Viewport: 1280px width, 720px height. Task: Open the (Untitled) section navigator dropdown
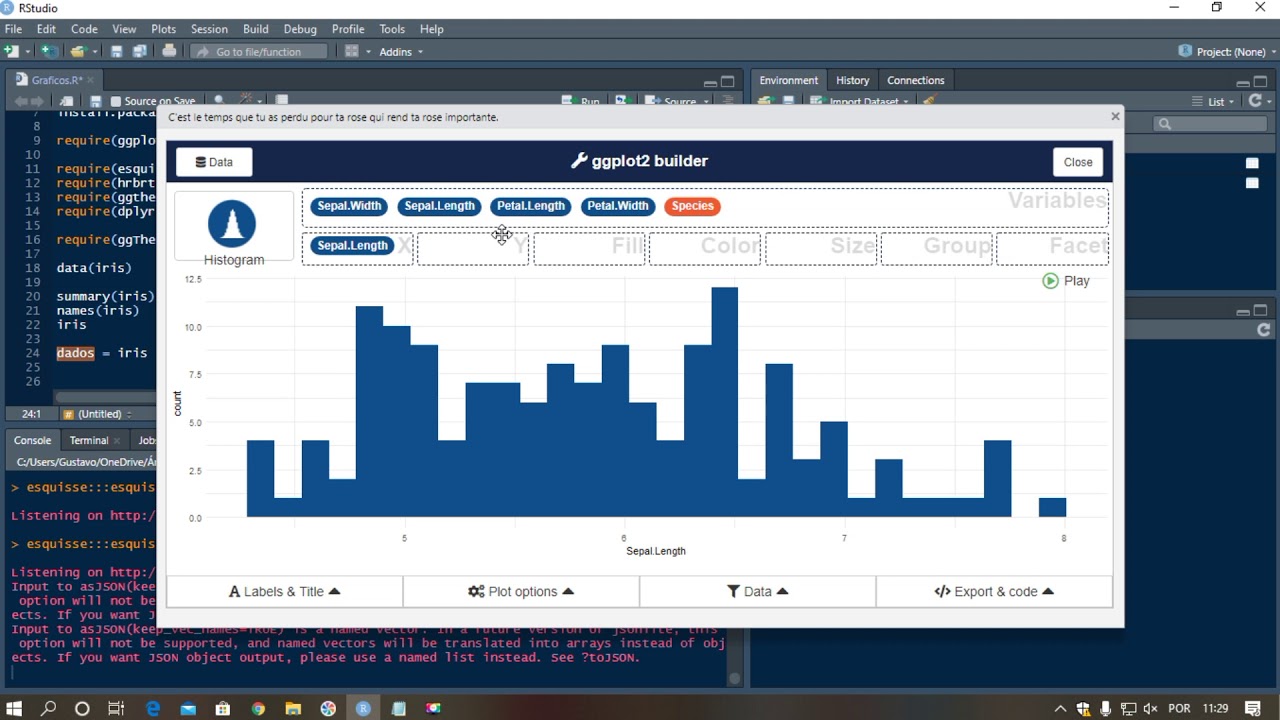pos(98,414)
